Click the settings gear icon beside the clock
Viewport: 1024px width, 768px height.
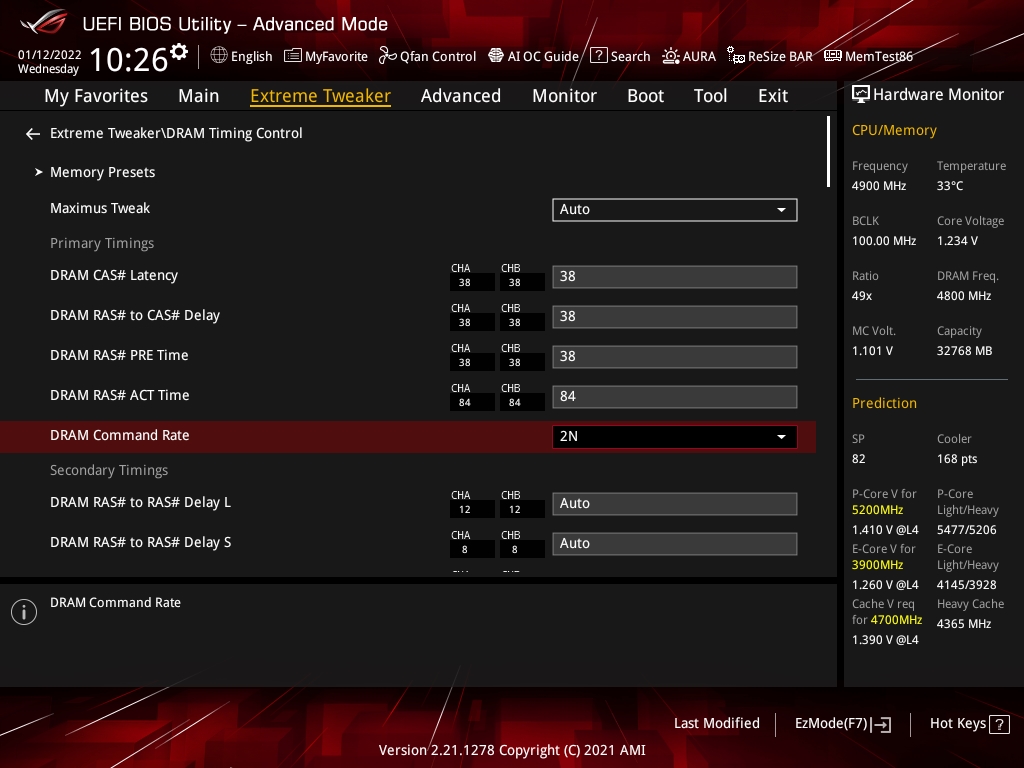tap(179, 51)
